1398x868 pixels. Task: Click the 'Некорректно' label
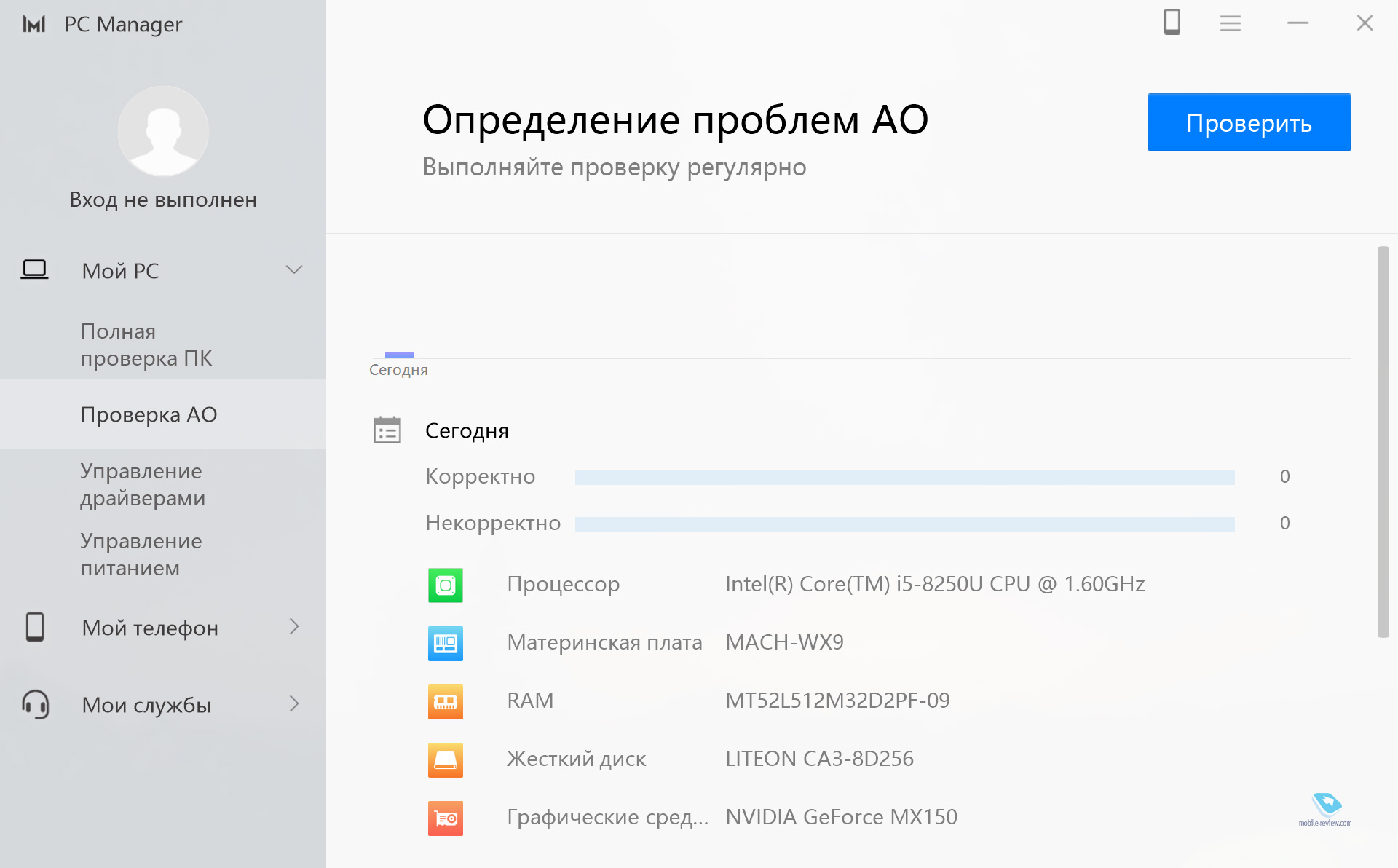point(493,523)
